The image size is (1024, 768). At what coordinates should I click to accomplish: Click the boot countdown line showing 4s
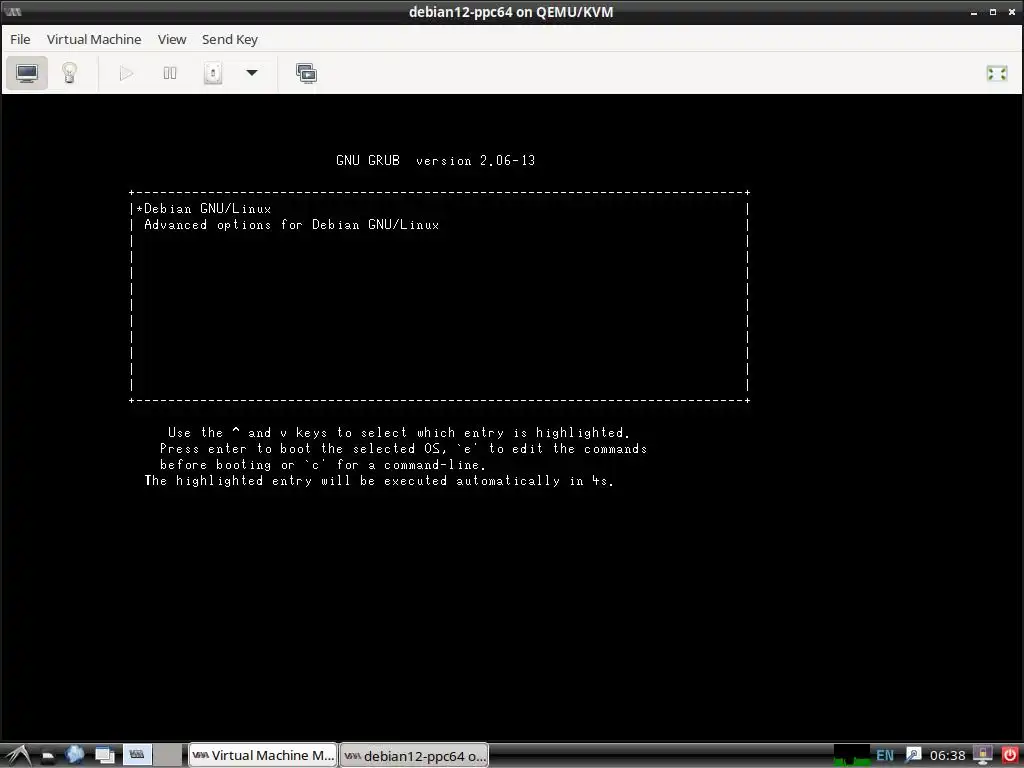click(x=379, y=481)
